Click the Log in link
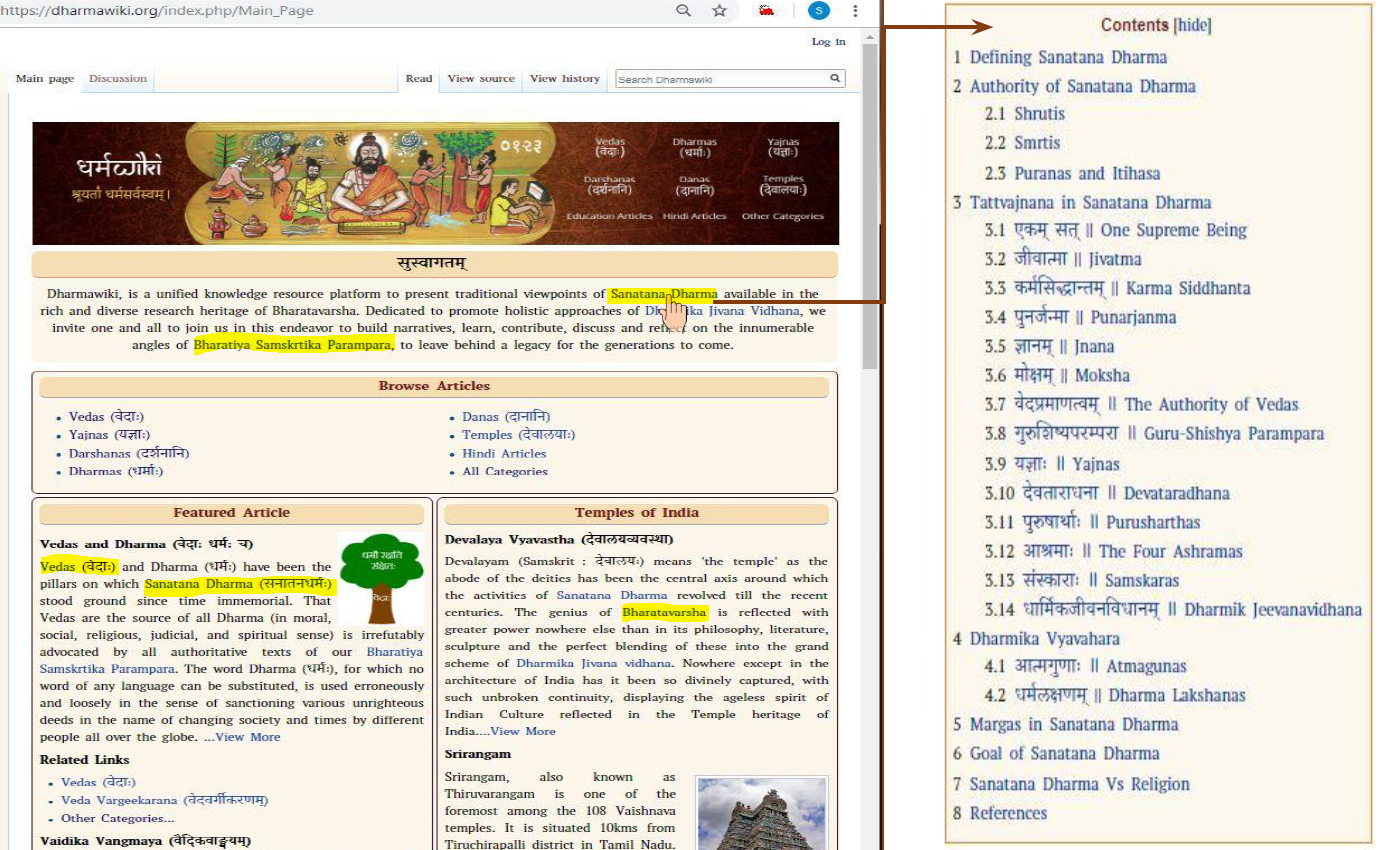 [x=828, y=42]
